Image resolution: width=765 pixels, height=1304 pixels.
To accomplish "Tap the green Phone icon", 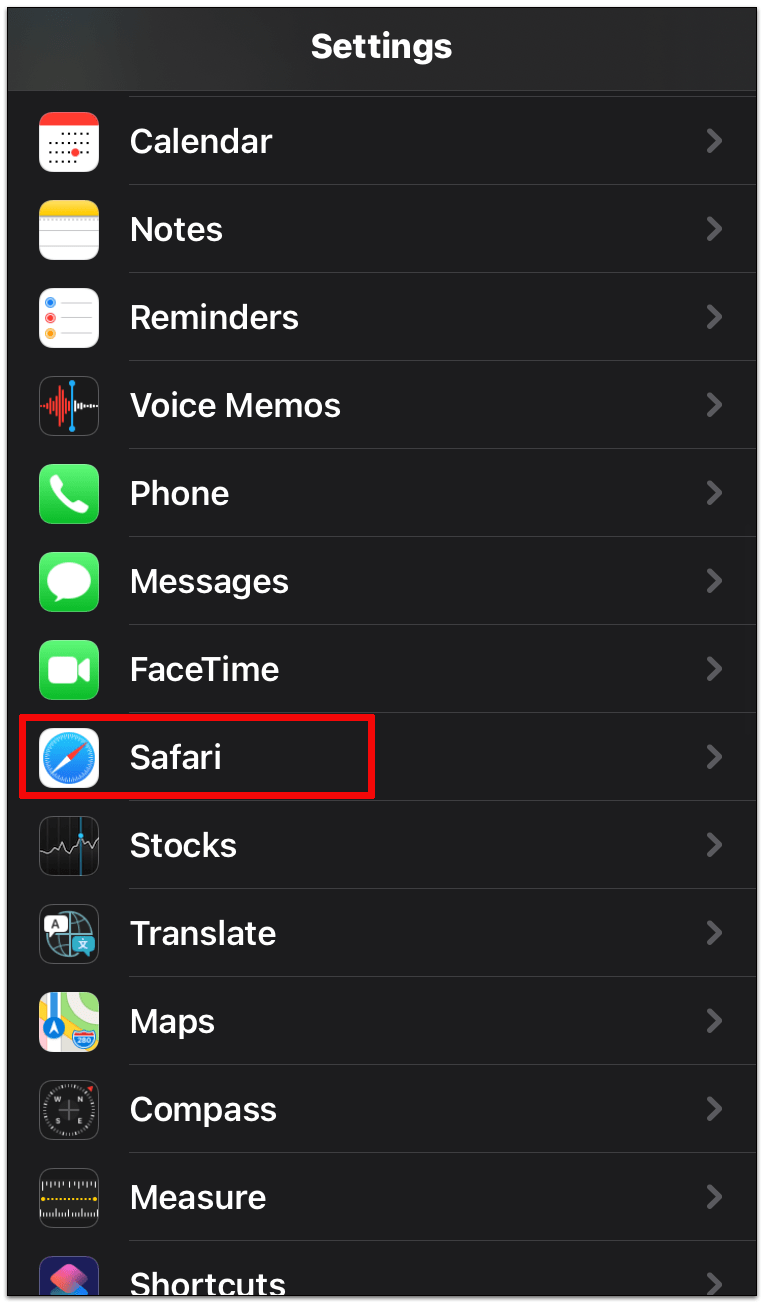I will point(69,493).
